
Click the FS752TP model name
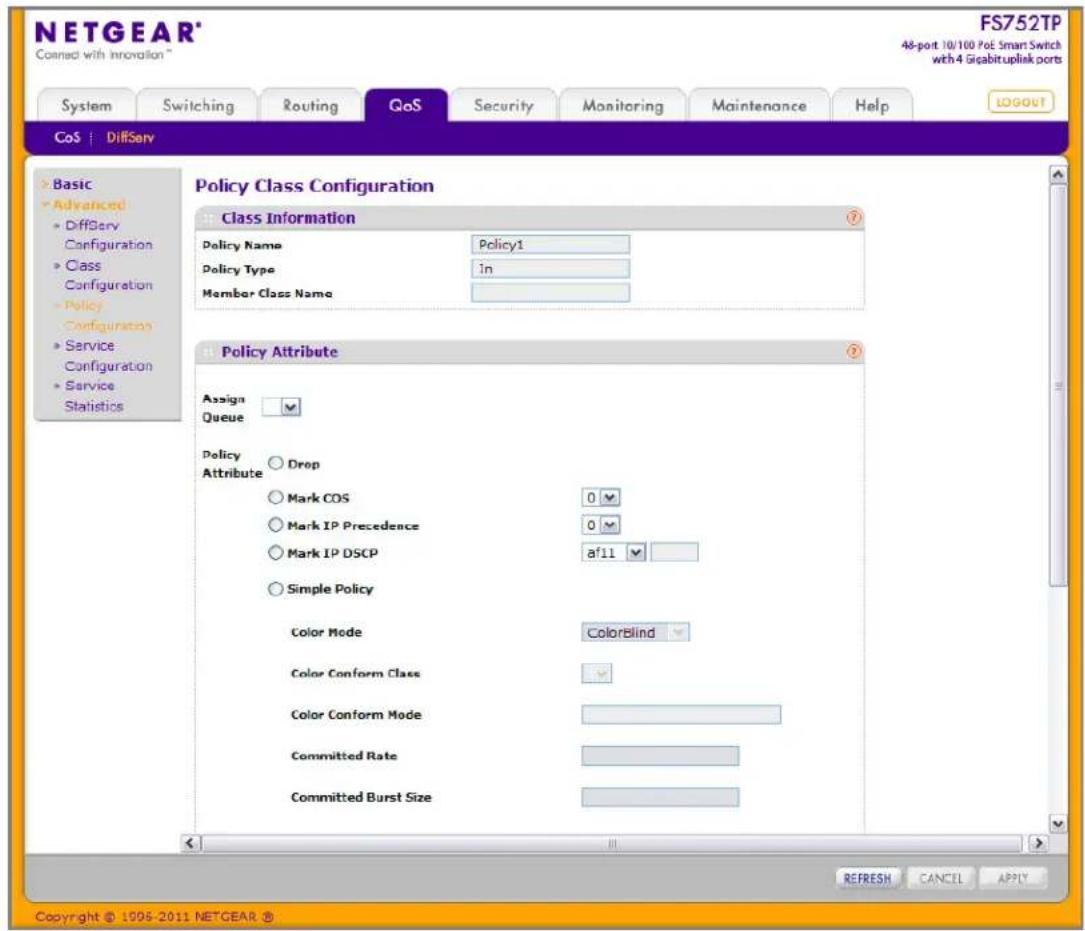click(1020, 24)
